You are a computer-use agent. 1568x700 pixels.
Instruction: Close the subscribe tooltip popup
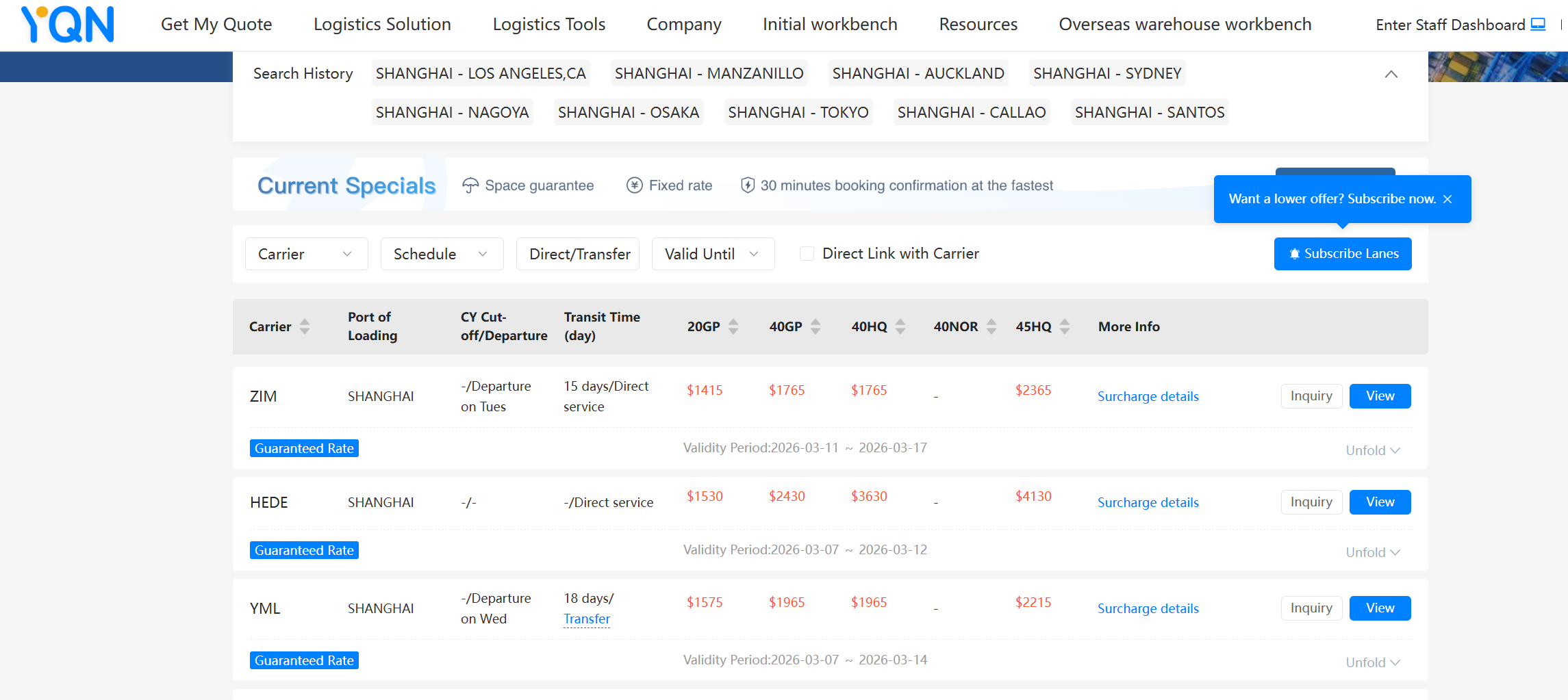(1447, 199)
